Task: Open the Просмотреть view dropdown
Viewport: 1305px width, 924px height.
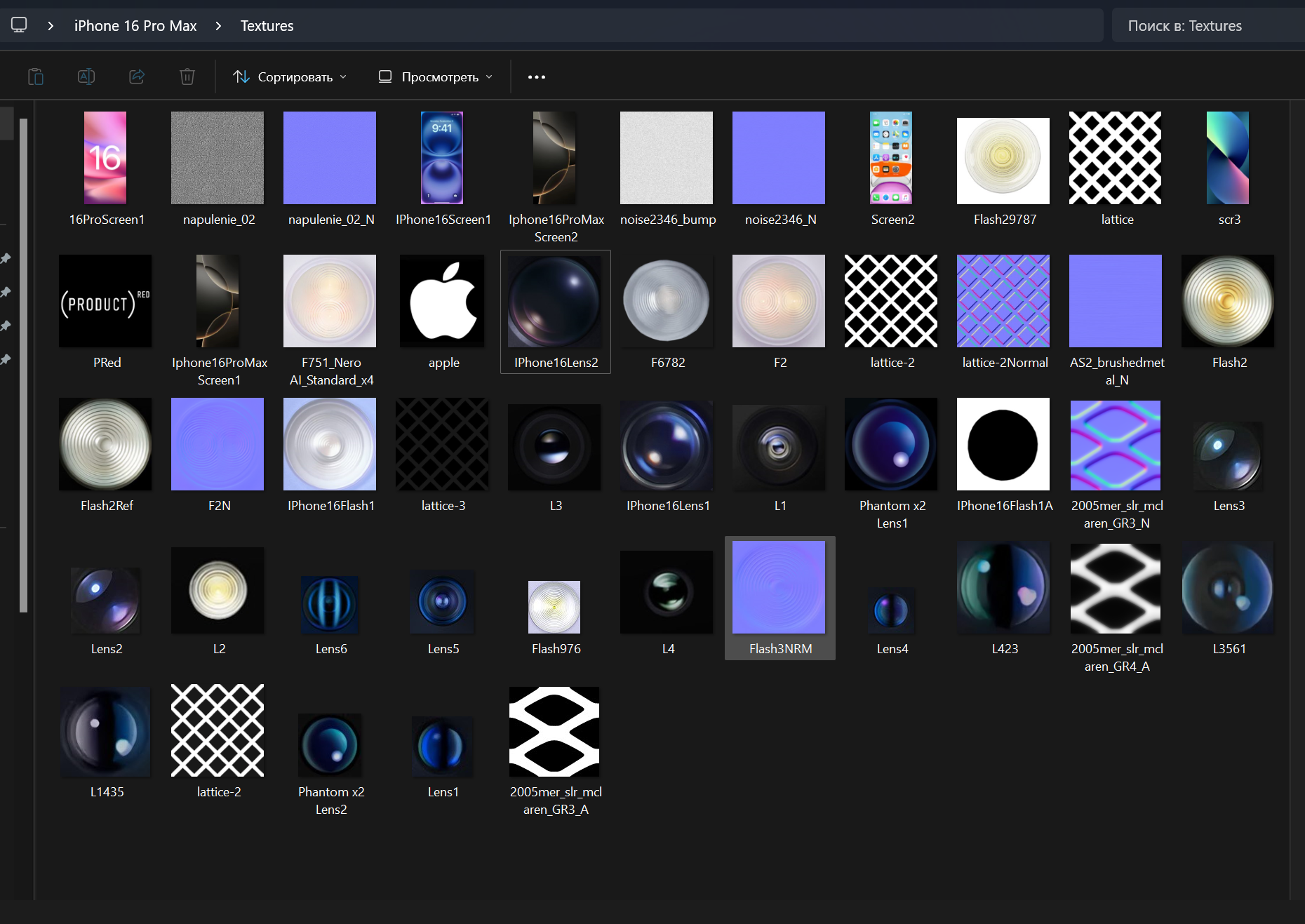Action: [435, 76]
